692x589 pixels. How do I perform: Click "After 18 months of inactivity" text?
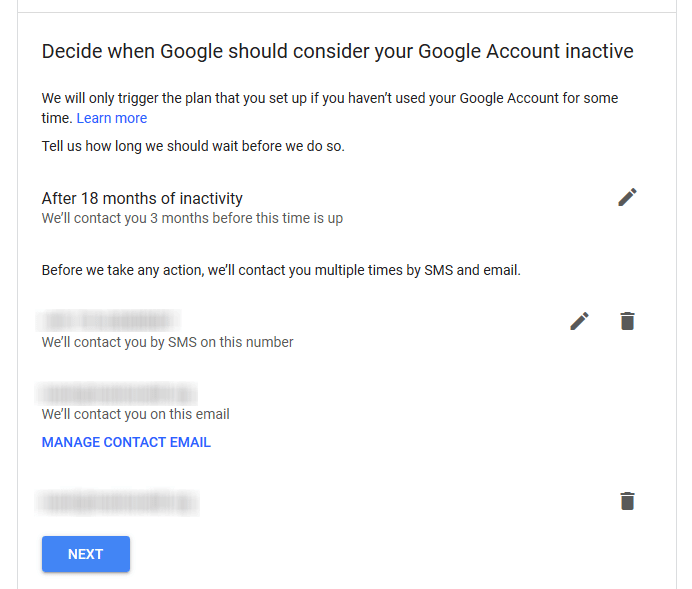[142, 198]
